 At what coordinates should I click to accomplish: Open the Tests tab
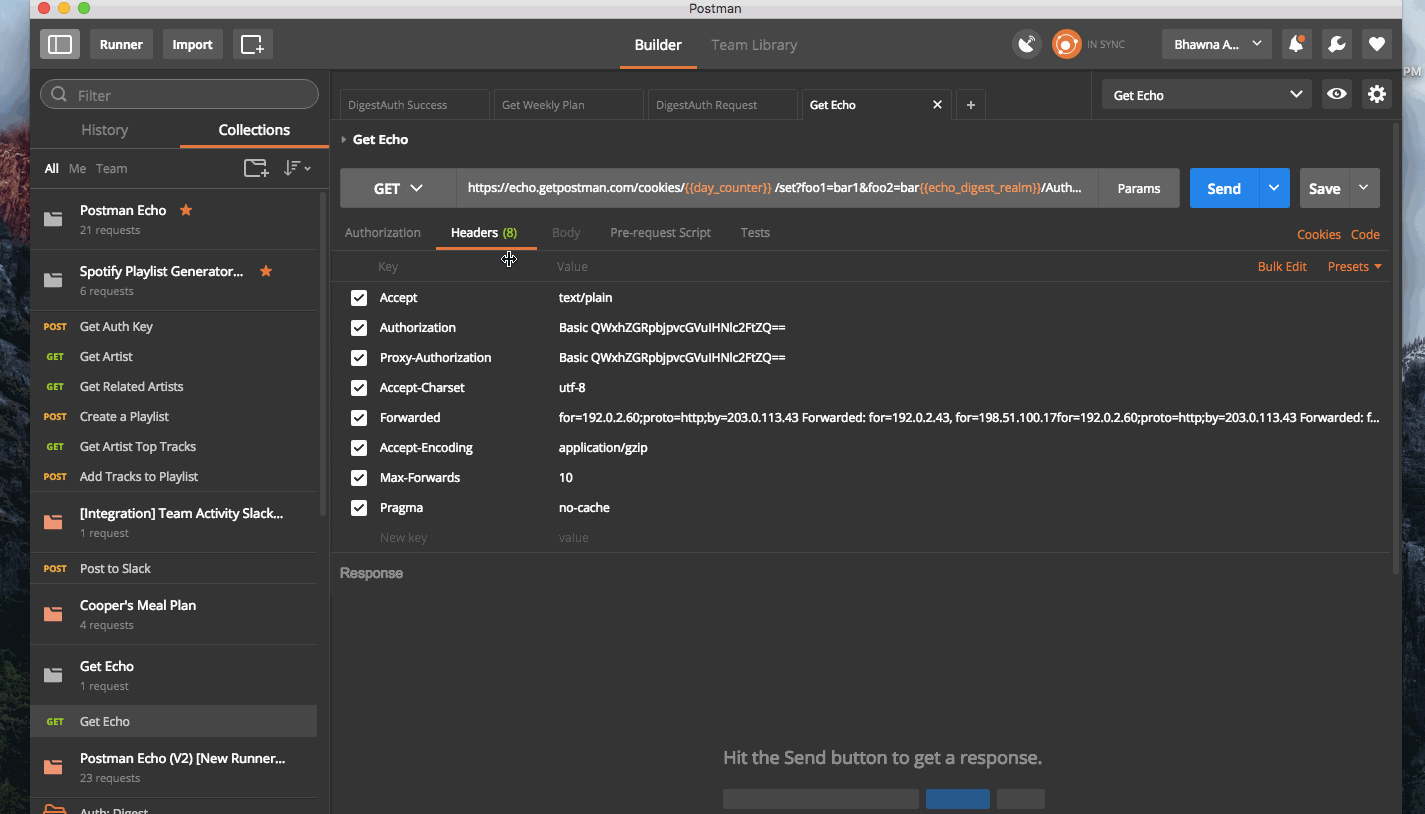click(x=755, y=232)
